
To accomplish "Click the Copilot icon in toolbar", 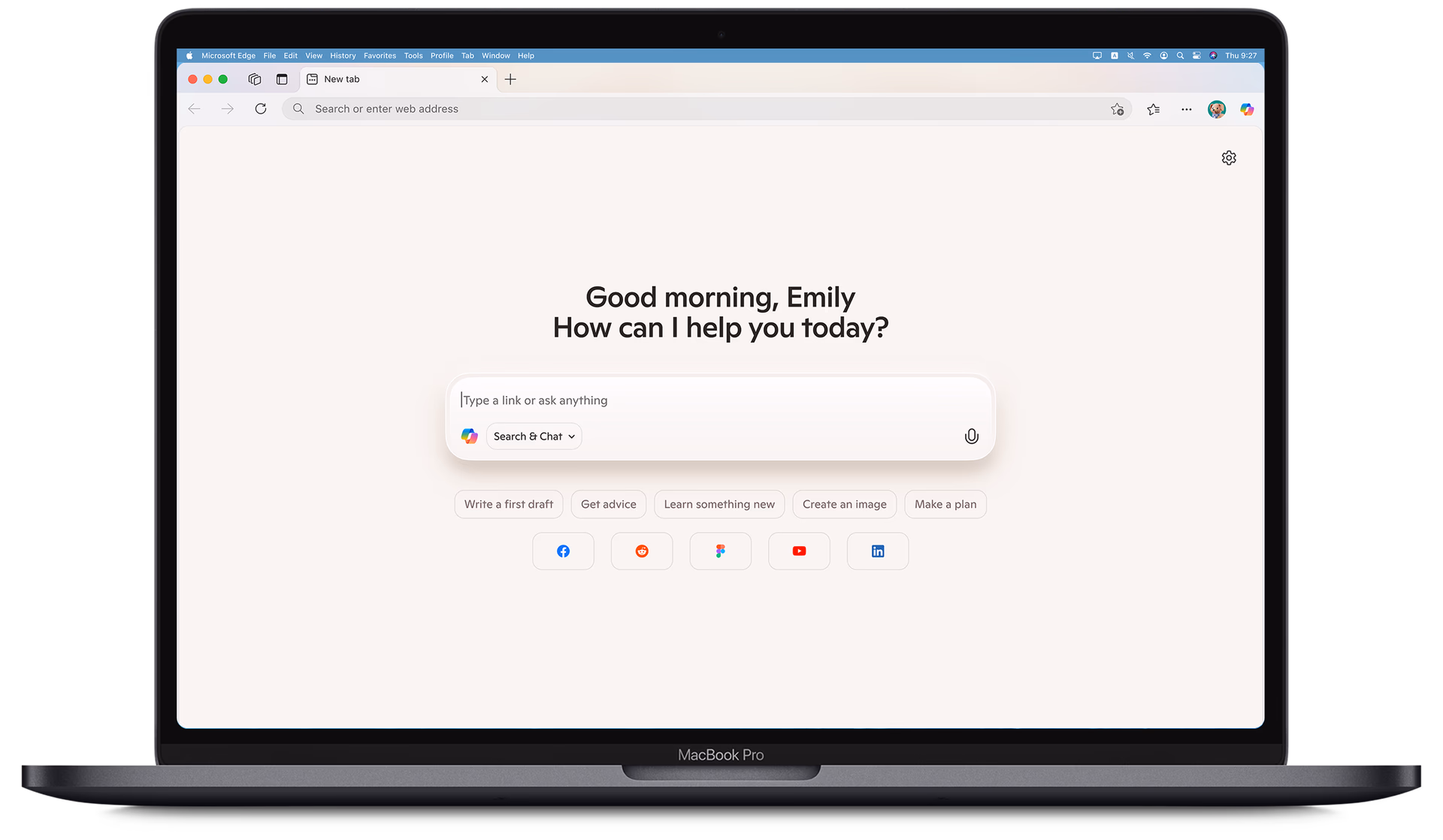I will 1247,110.
